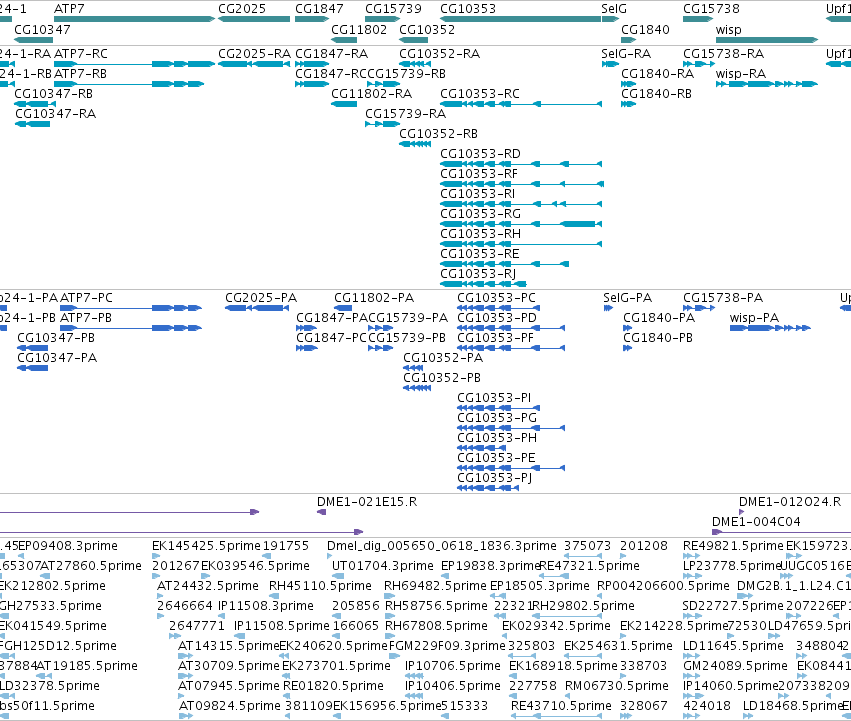Viewport: 851px width, 721px height.
Task: Select the ATP7 gene span bar
Action: point(135,19)
